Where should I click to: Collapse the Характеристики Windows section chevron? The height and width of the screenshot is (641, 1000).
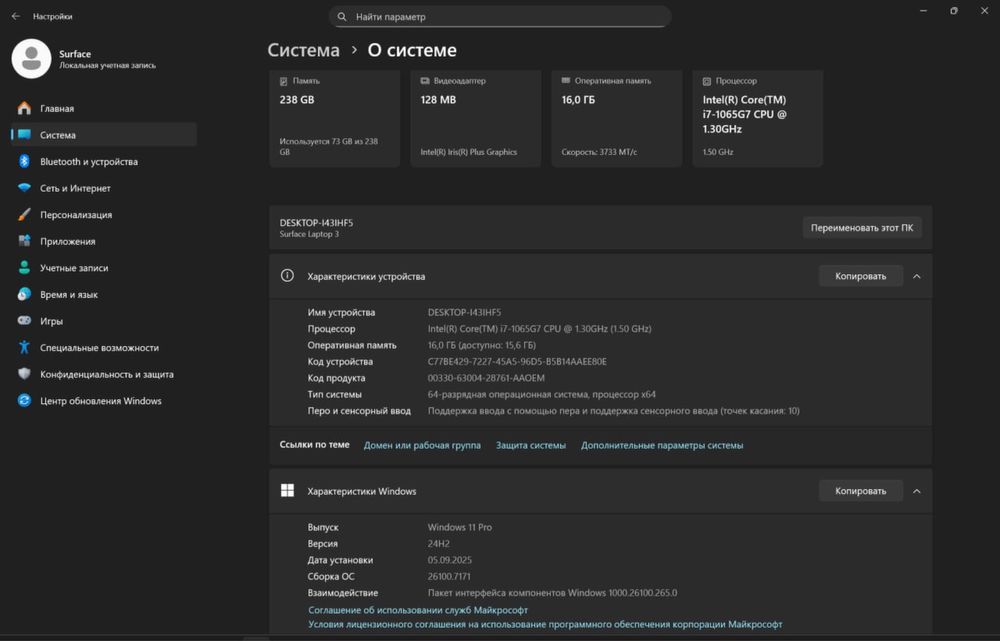[x=917, y=491]
